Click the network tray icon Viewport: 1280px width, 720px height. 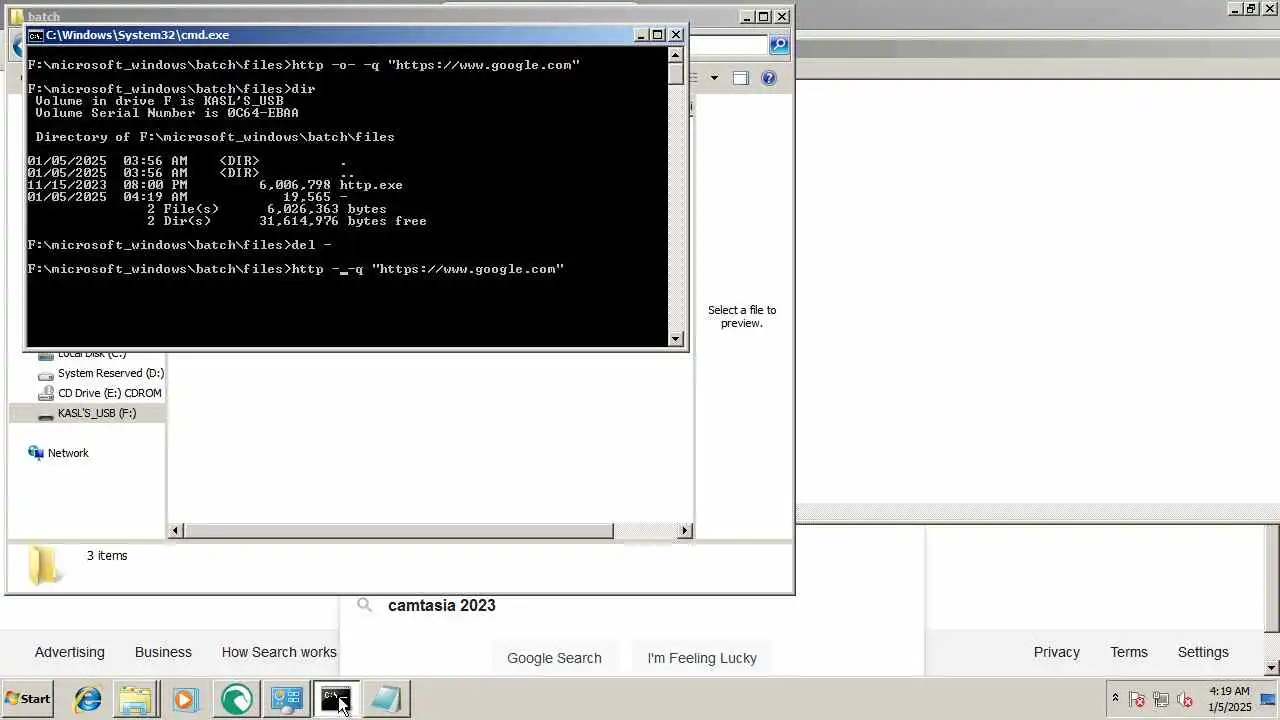(1161, 699)
